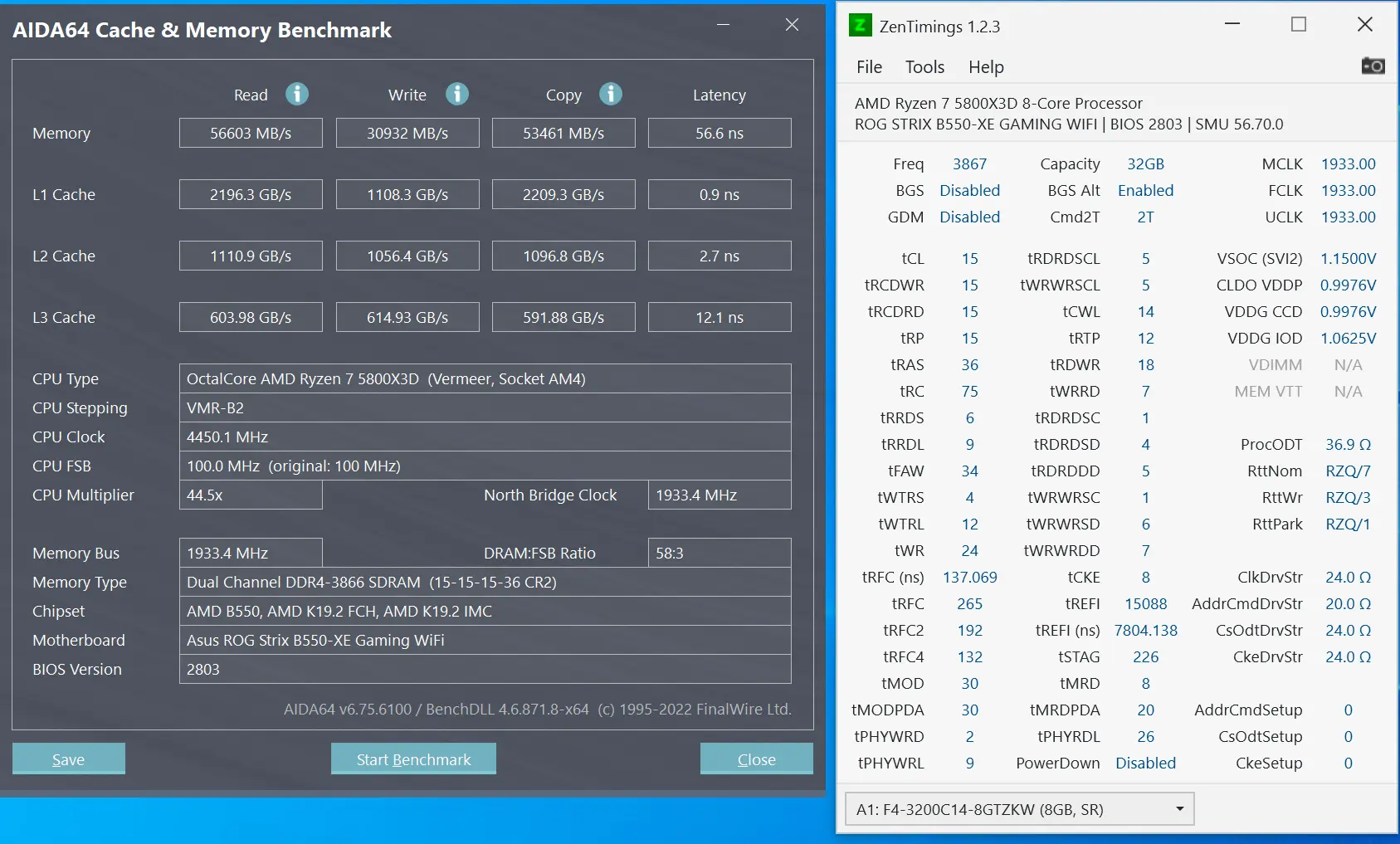Click the CPU Clock field 4450.1 MHz
Image resolution: width=1400 pixels, height=844 pixels.
(485, 437)
